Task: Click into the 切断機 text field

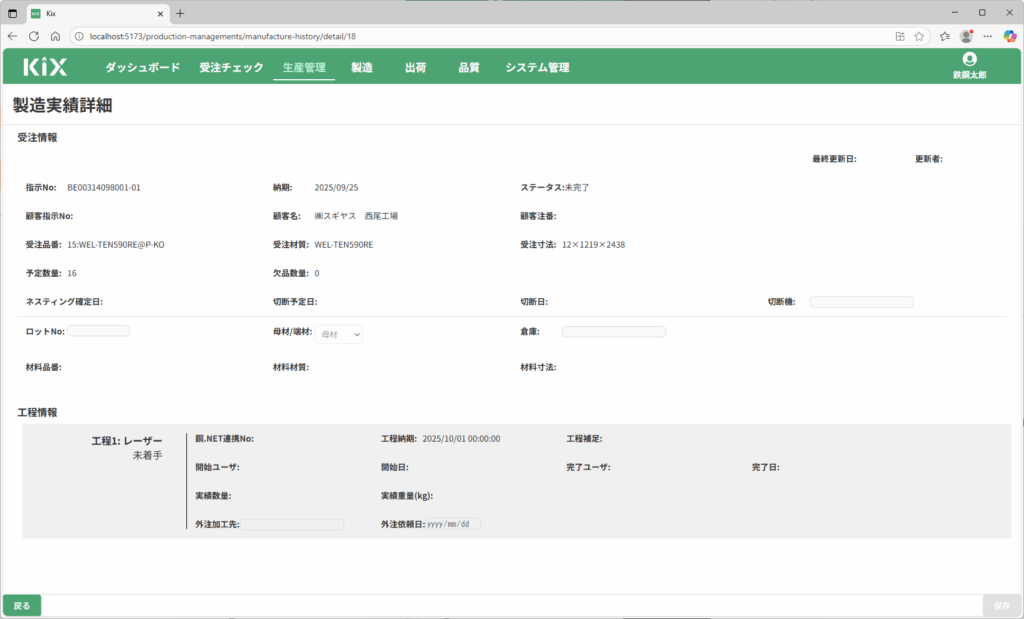Action: tap(861, 302)
